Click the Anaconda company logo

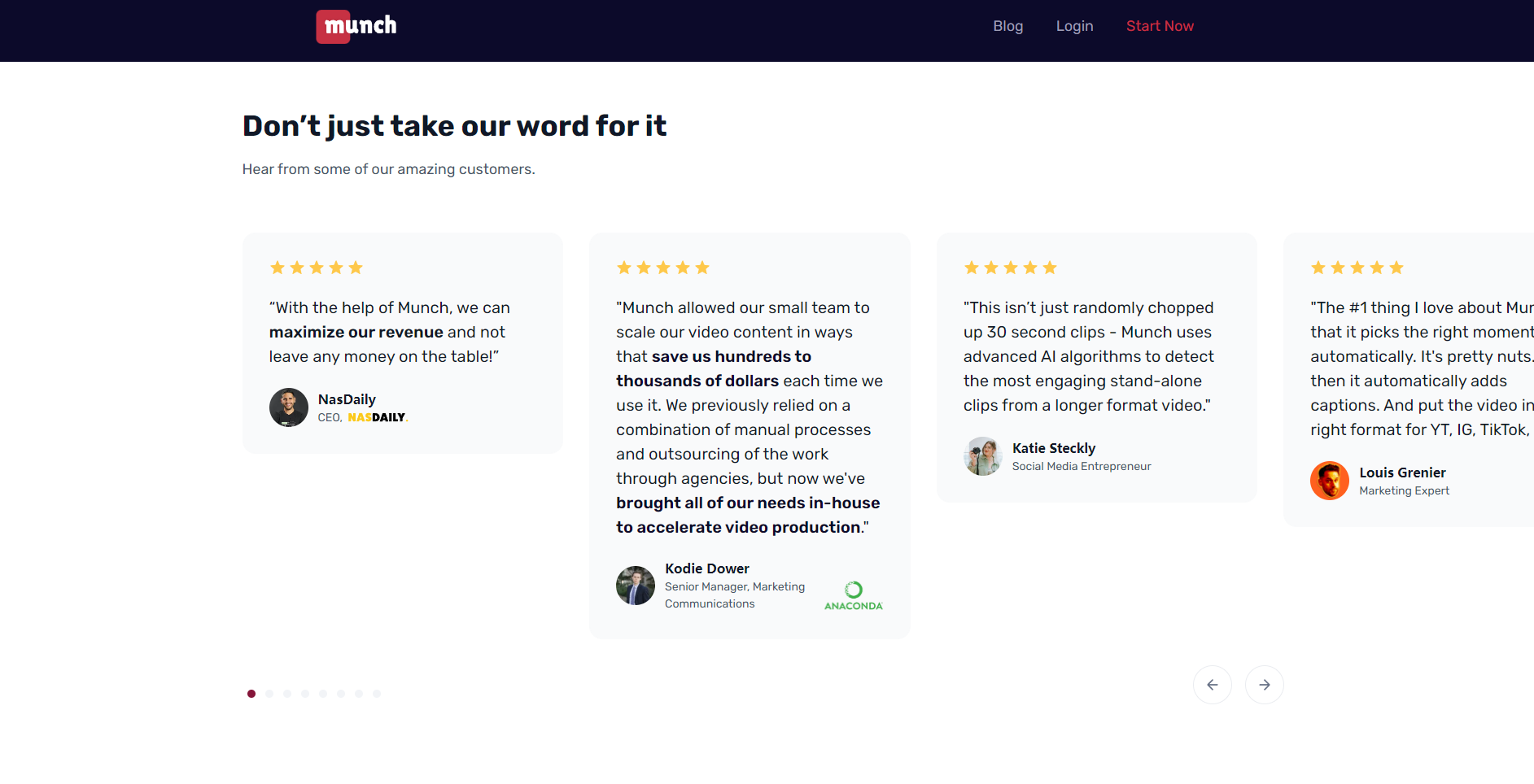coord(853,595)
